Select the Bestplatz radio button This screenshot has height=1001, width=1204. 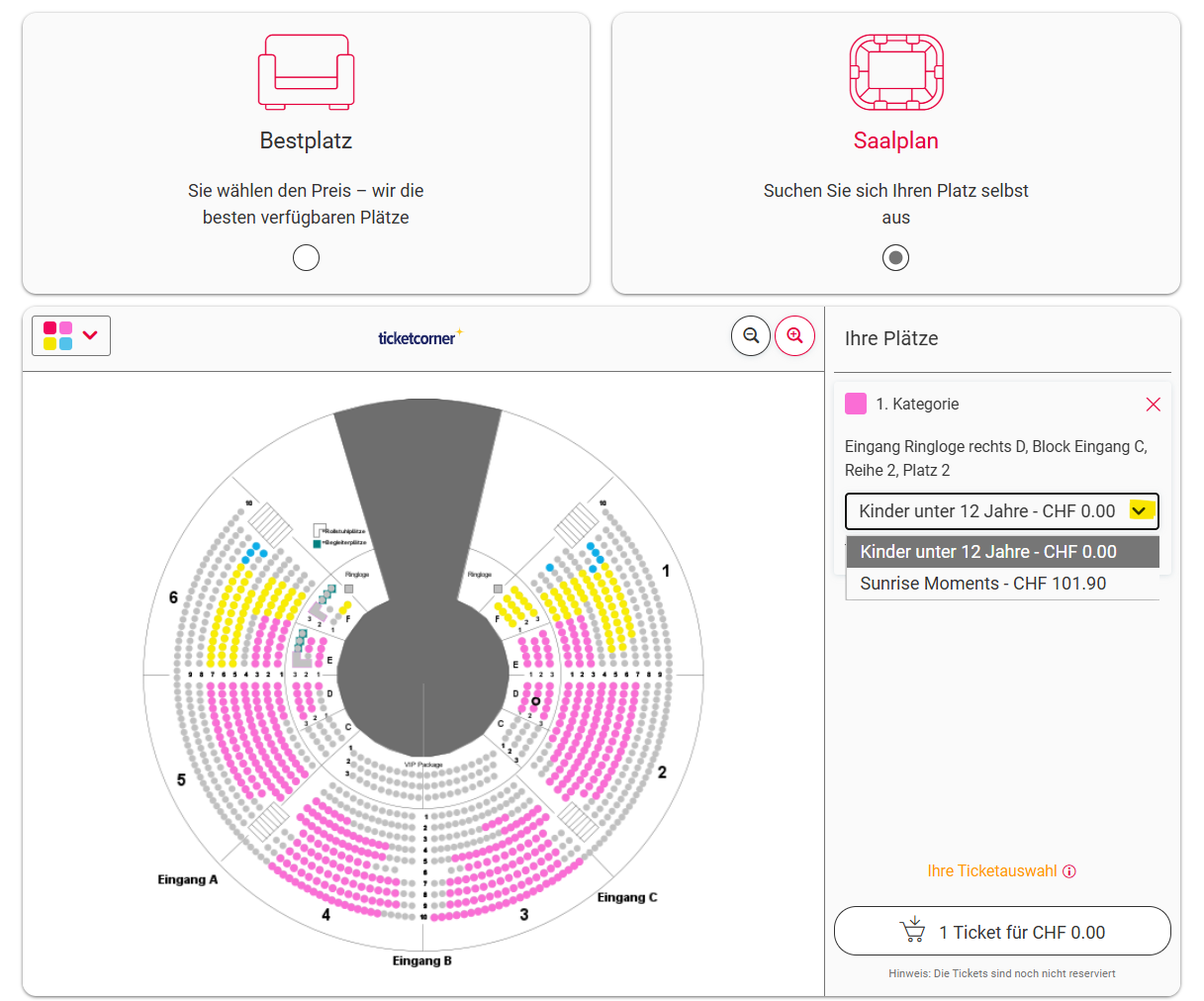306,258
